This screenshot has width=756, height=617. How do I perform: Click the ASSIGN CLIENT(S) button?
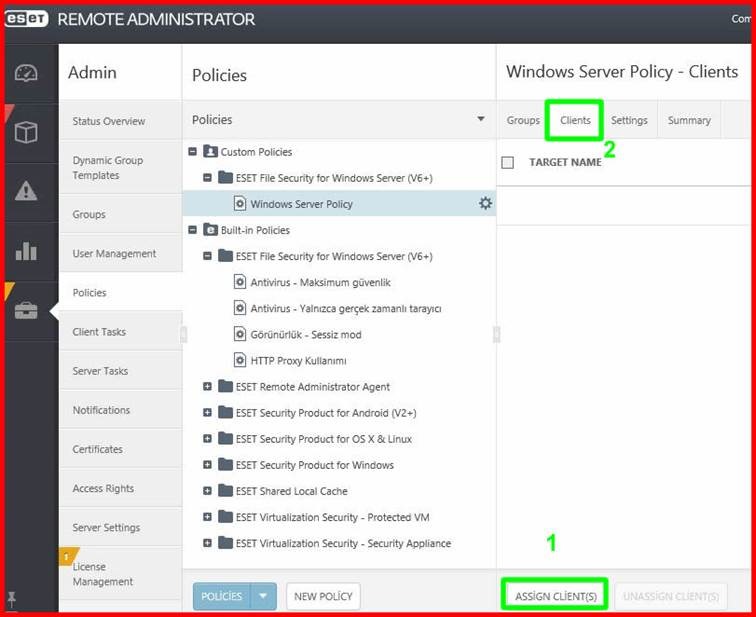pos(555,596)
